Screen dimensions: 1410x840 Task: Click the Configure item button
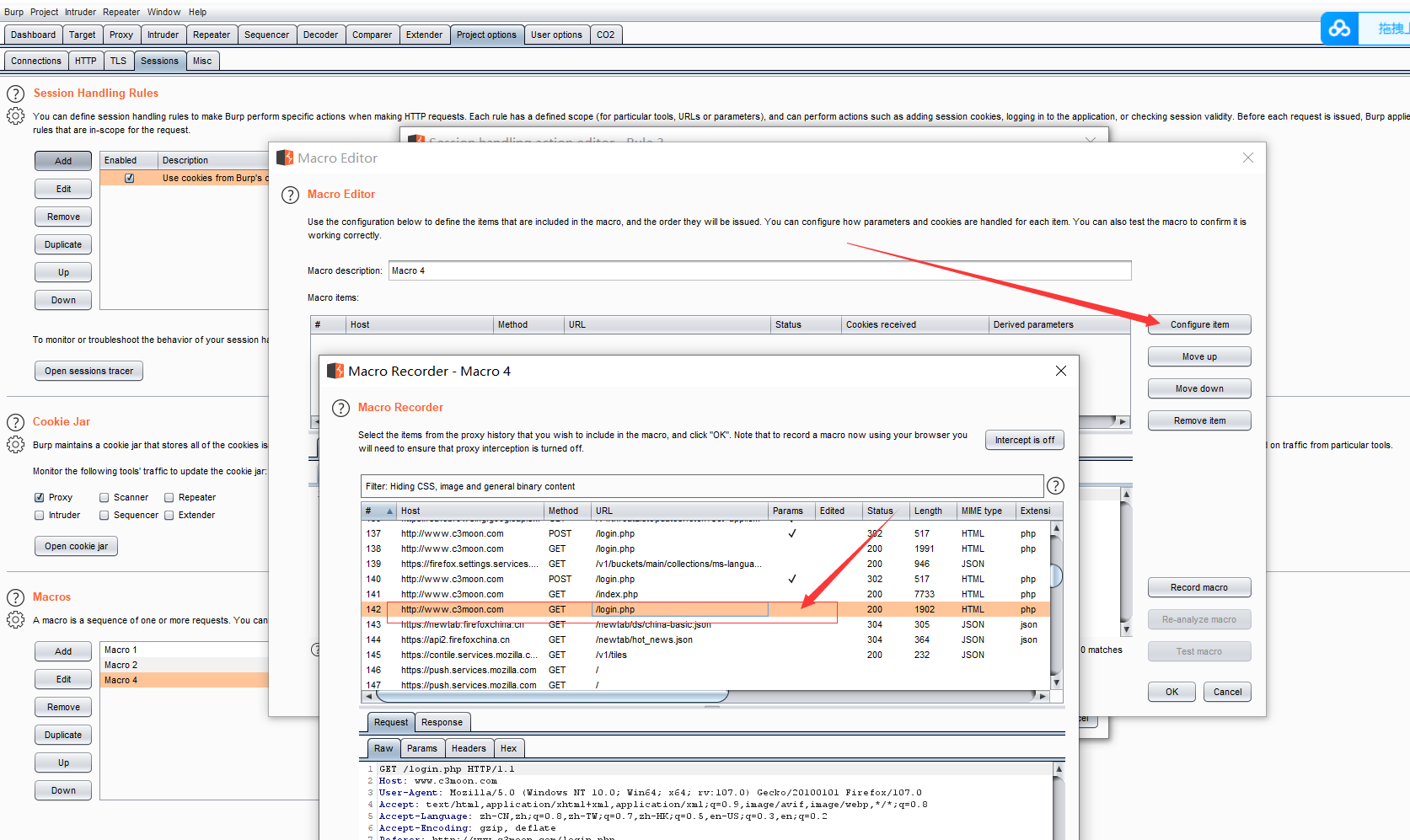click(1199, 324)
